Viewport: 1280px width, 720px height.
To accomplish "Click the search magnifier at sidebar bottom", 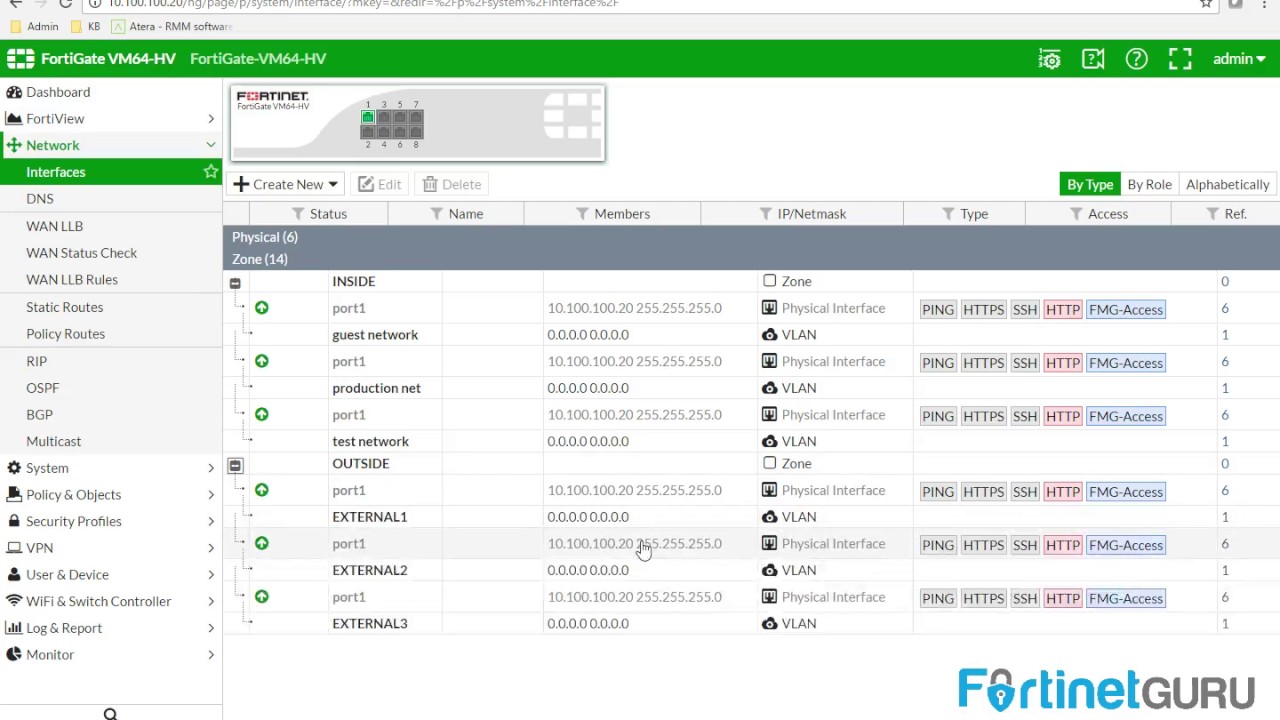I will click(110, 713).
